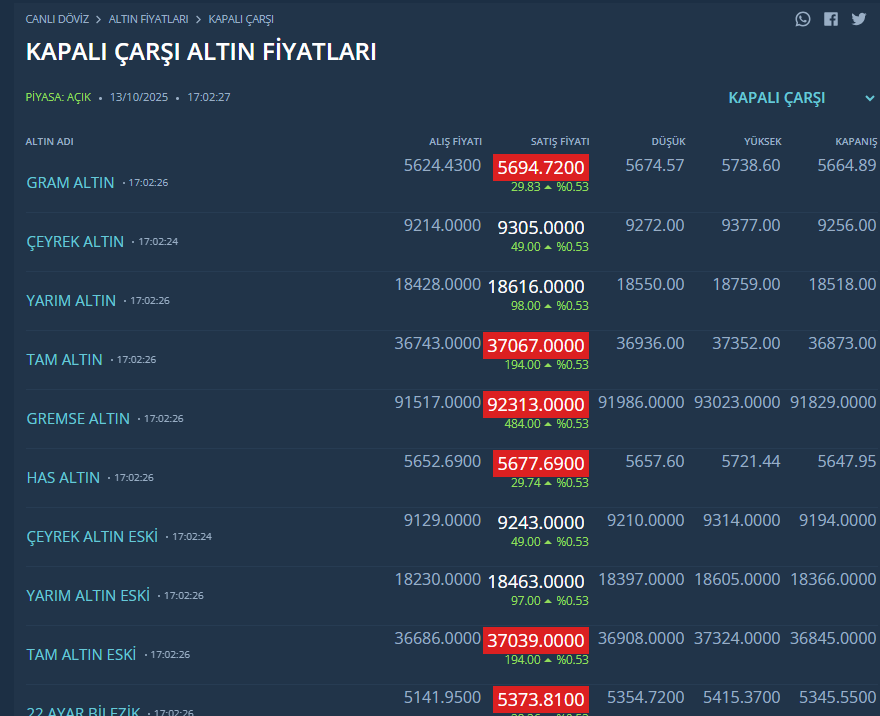This screenshot has height=716, width=880.
Task: Click HAS ALTIN name link
Action: point(63,478)
